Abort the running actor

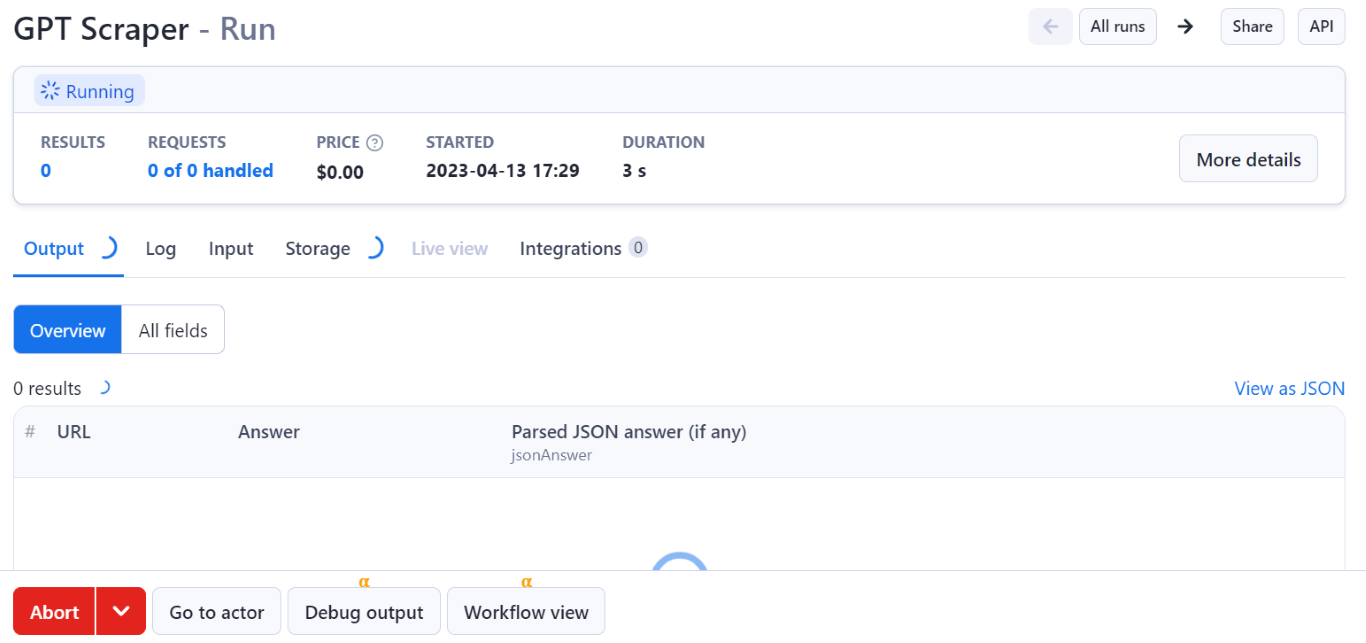coord(54,611)
